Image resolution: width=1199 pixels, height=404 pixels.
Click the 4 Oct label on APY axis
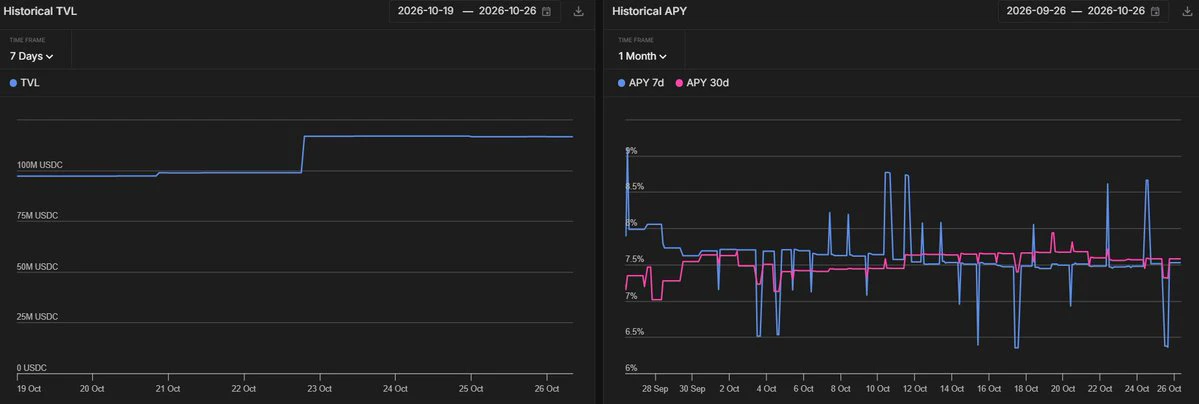click(x=766, y=389)
